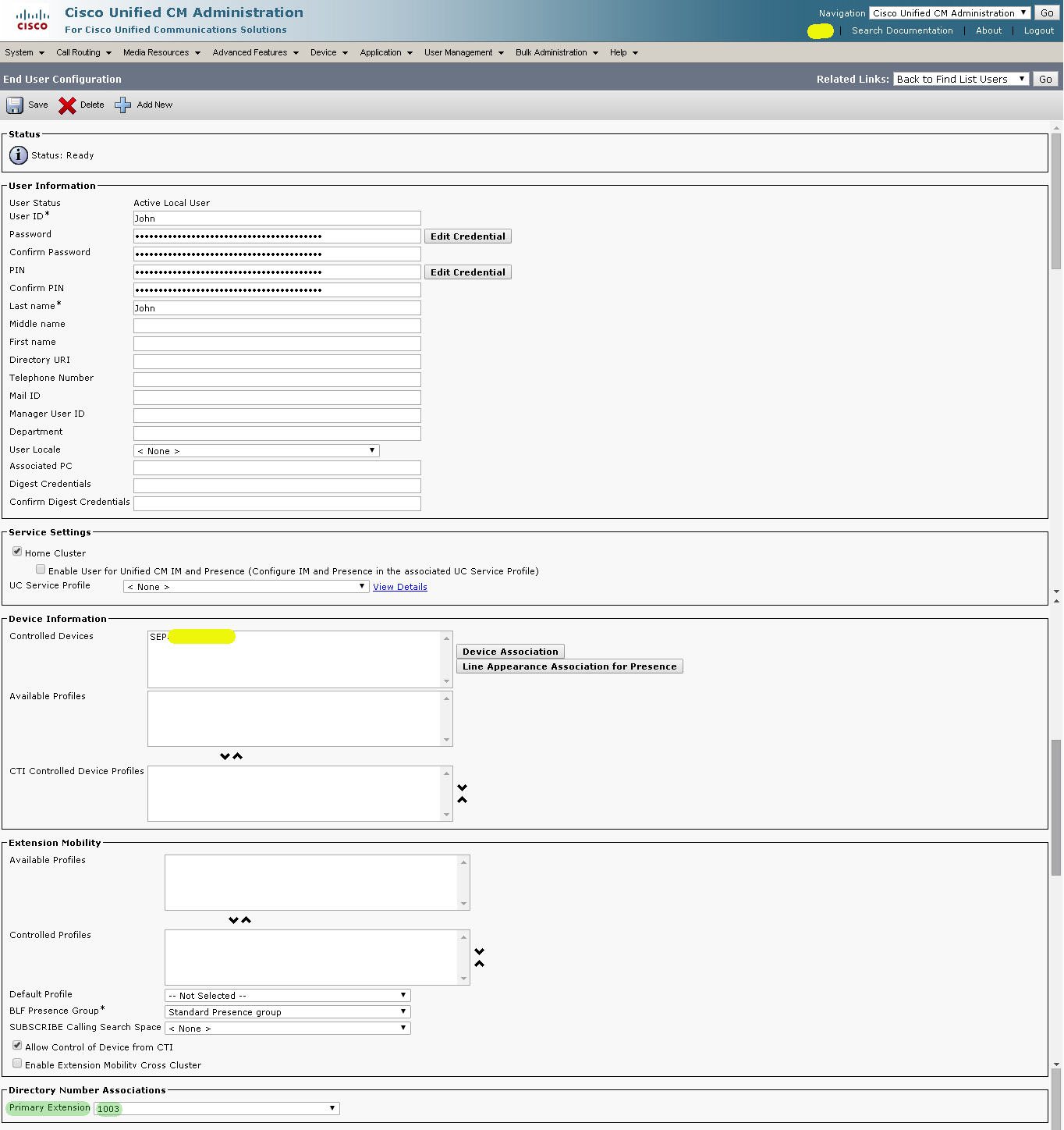Move down arrow beside Controlled Profiles list

pyautogui.click(x=479, y=951)
